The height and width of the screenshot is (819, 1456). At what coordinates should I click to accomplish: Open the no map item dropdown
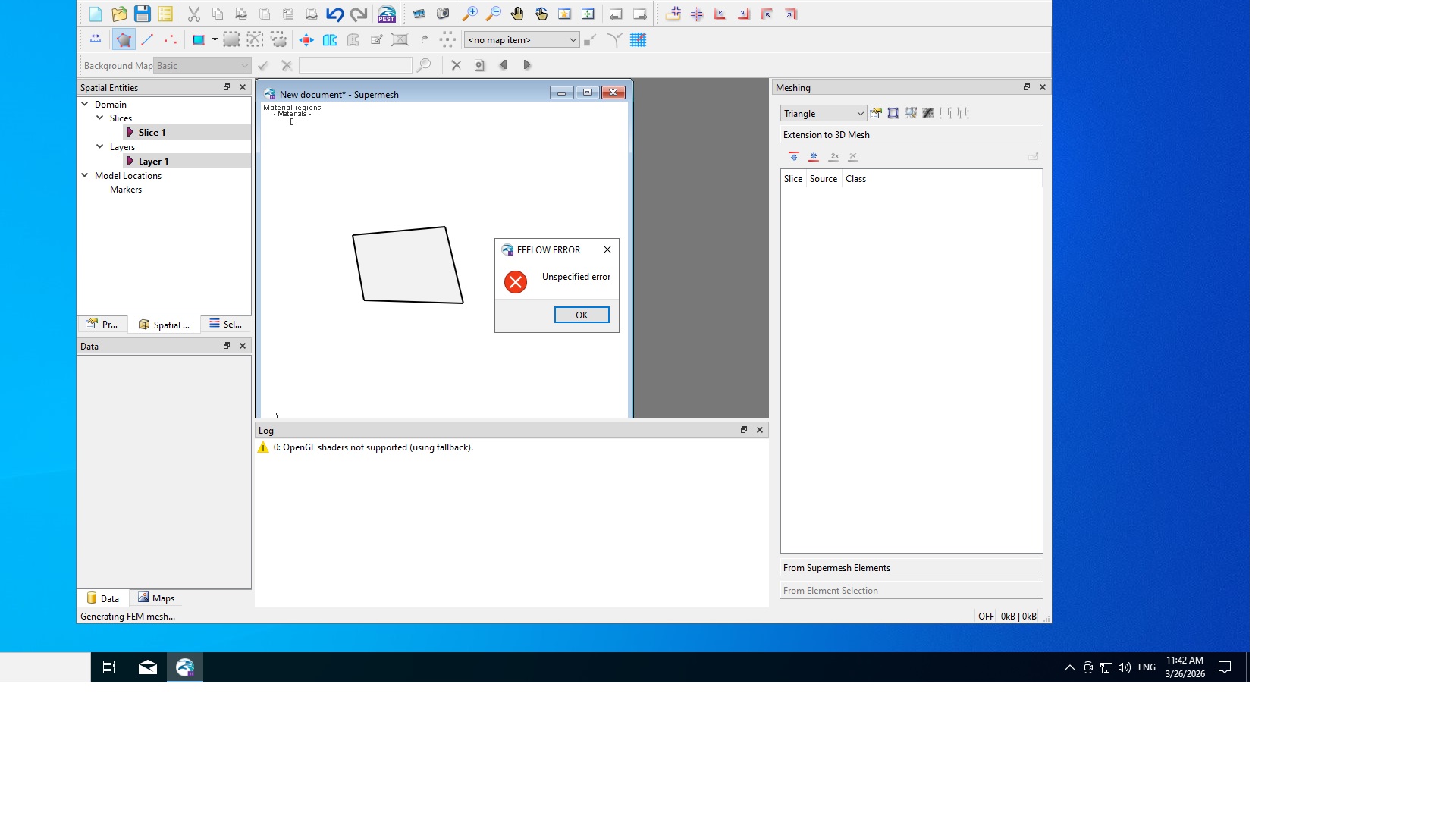[521, 40]
